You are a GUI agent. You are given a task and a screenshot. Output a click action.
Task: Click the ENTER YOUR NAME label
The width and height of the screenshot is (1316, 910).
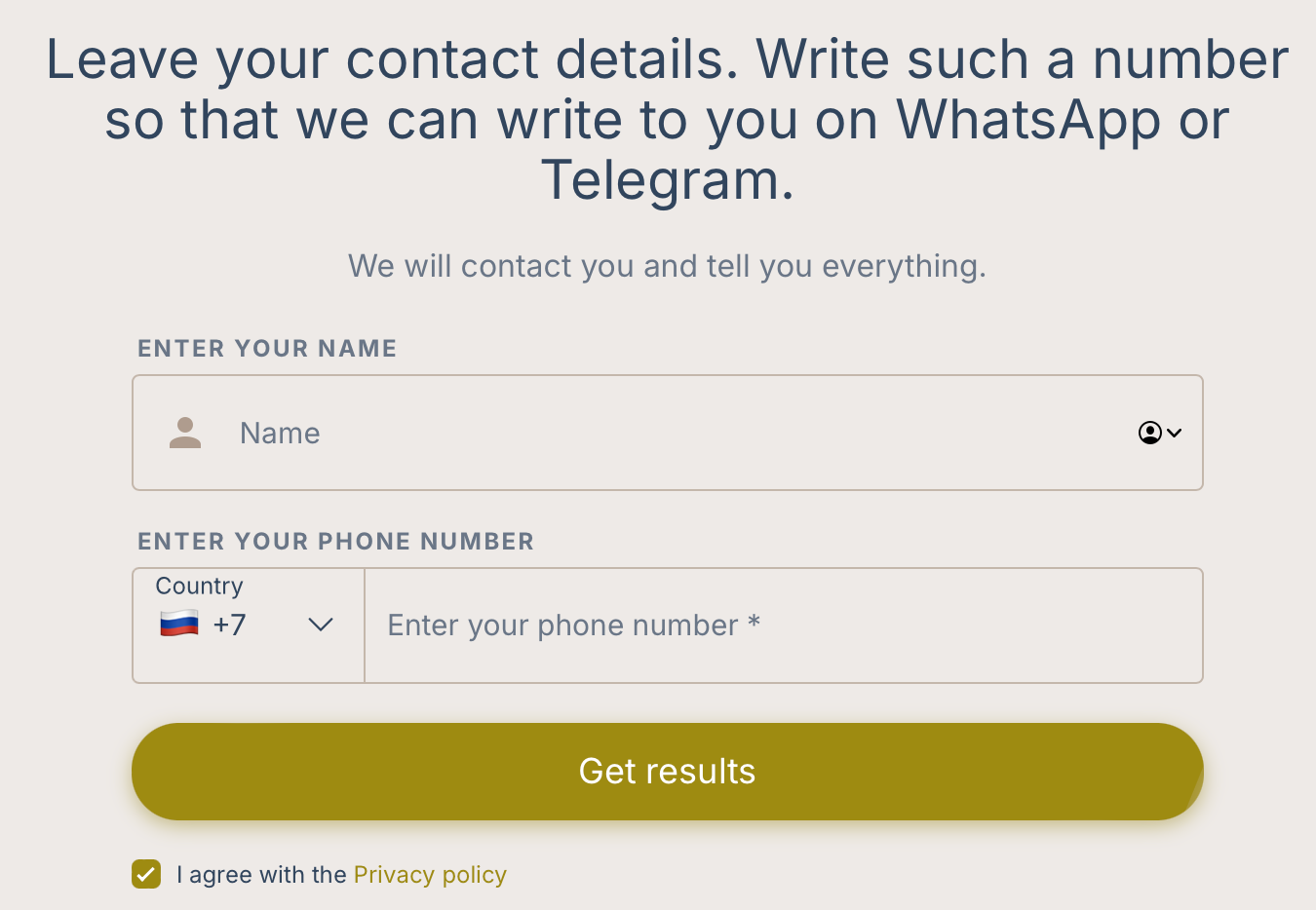point(267,349)
